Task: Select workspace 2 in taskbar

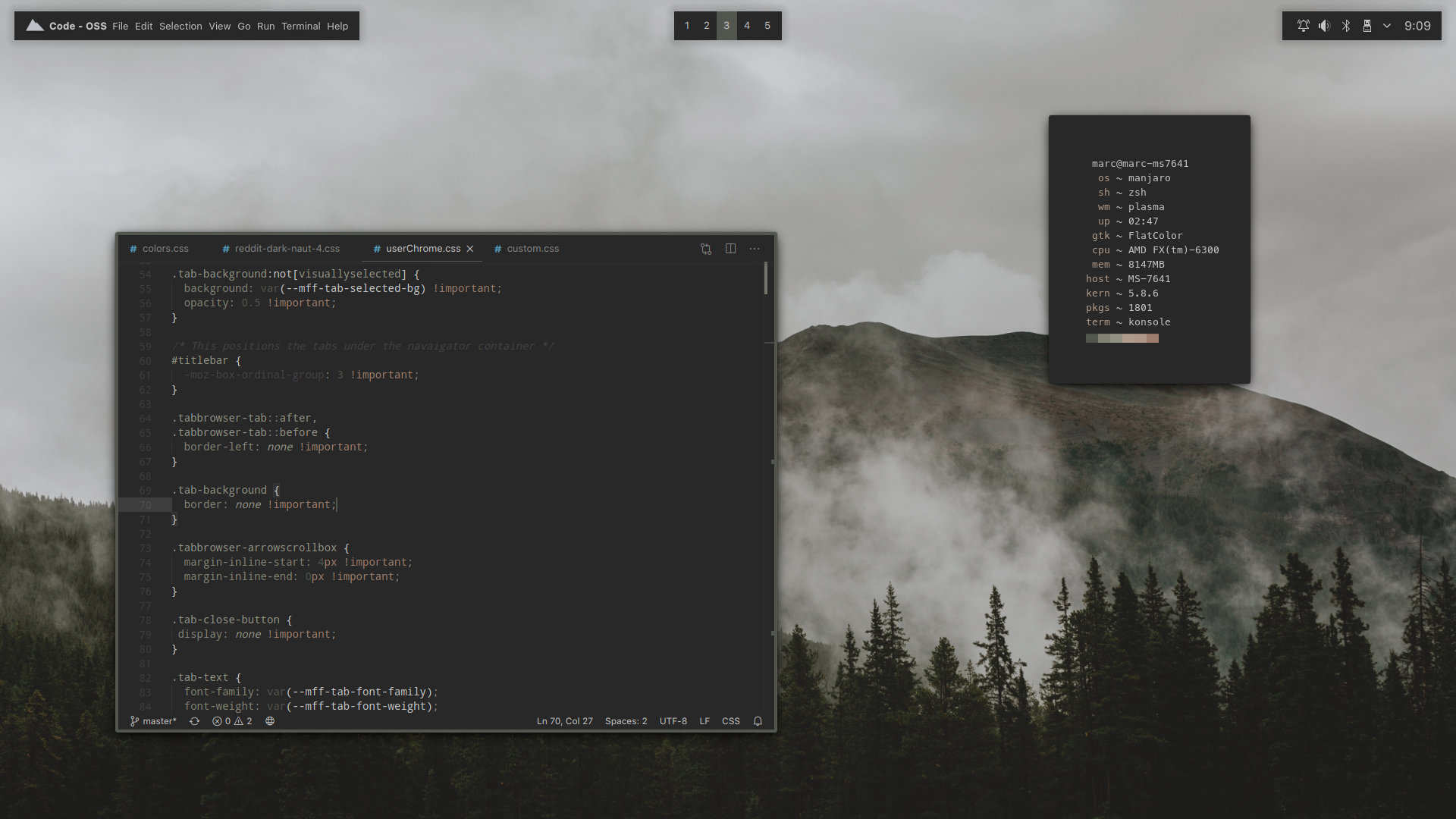Action: click(706, 25)
